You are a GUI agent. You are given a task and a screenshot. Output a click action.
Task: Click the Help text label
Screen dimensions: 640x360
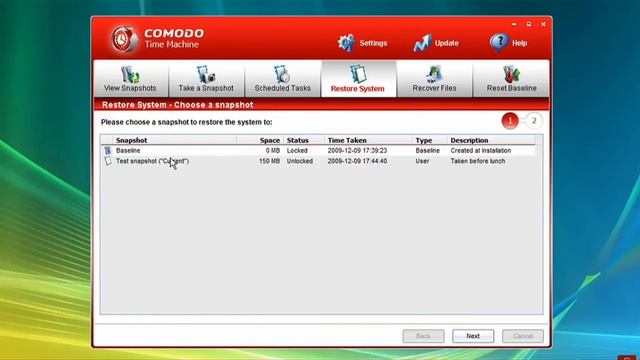(x=519, y=43)
